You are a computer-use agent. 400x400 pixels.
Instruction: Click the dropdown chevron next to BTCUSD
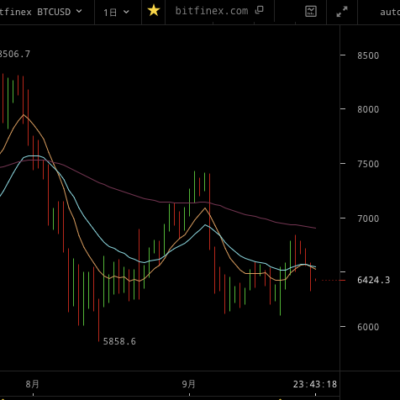pos(79,11)
